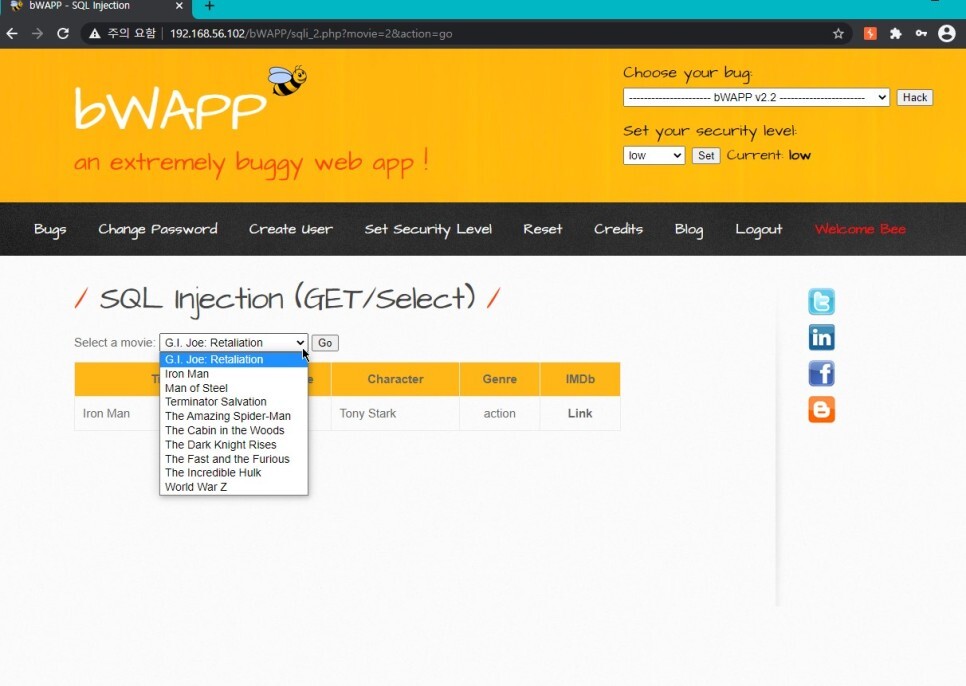The width and height of the screenshot is (966, 686).
Task: Click the browser back arrow
Action: pos(12,34)
